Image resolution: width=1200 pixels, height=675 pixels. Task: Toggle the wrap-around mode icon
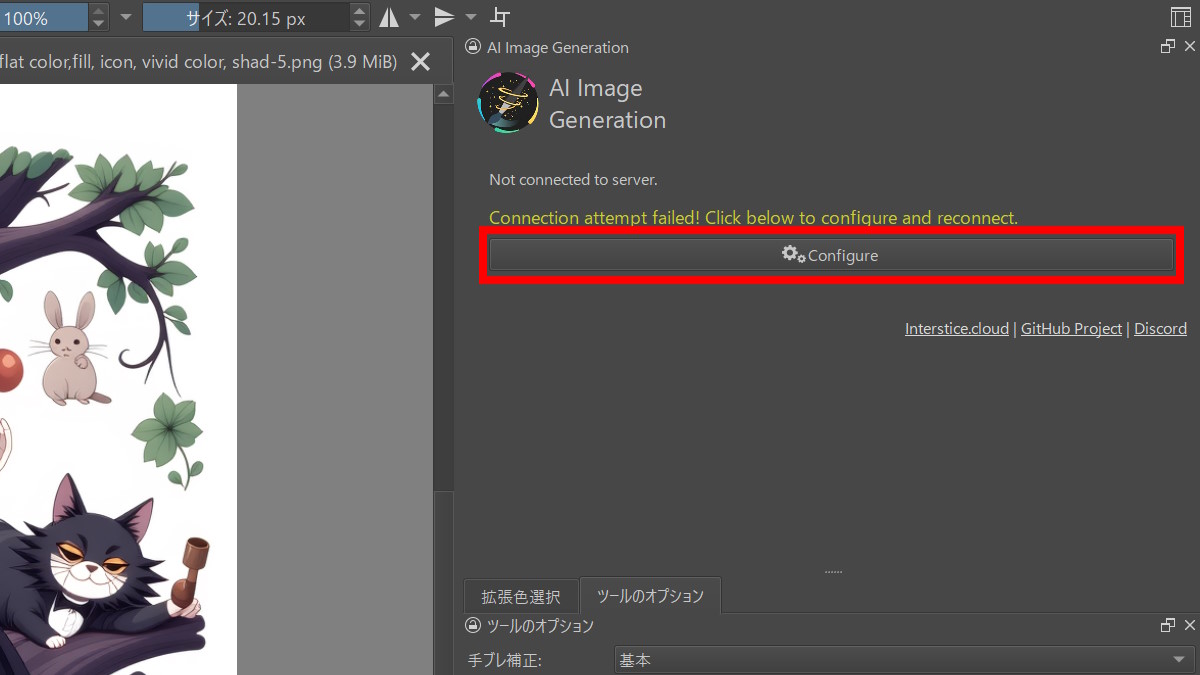[x=501, y=17]
